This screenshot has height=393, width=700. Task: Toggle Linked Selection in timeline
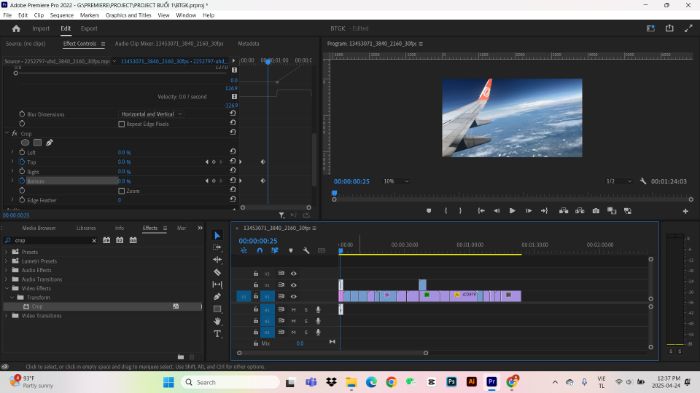[275, 251]
